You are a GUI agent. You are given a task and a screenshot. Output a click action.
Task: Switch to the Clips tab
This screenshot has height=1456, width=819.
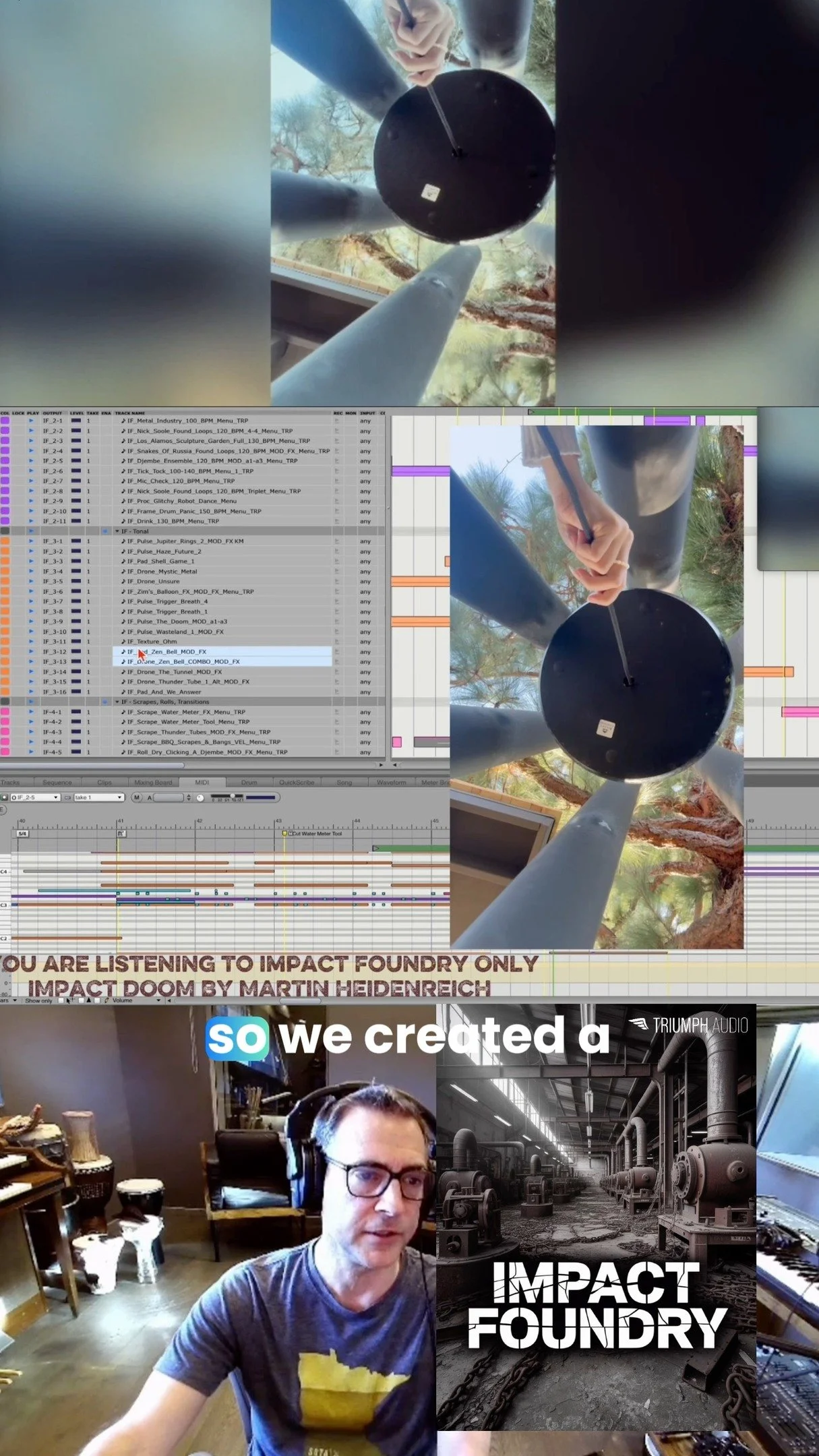pos(104,783)
